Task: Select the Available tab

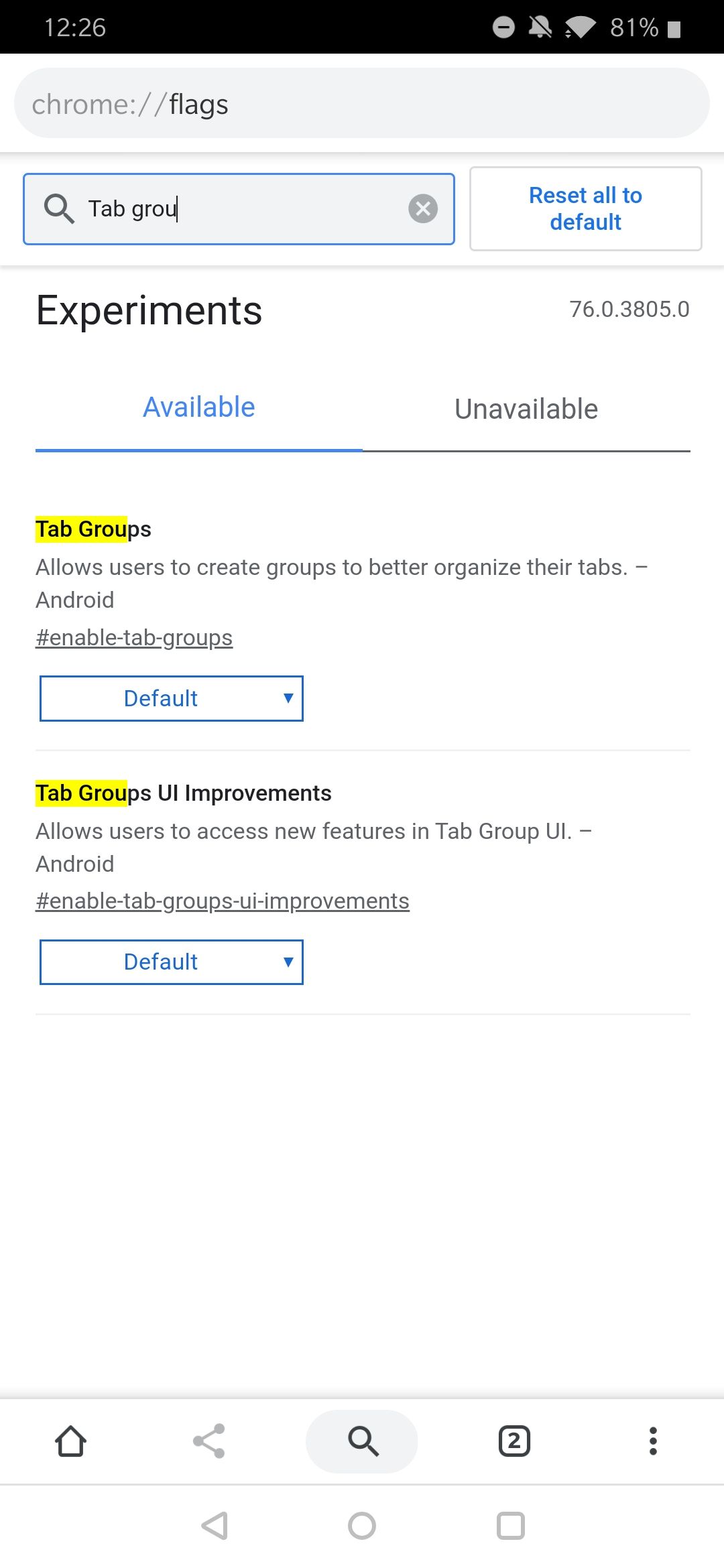Action: [198, 406]
